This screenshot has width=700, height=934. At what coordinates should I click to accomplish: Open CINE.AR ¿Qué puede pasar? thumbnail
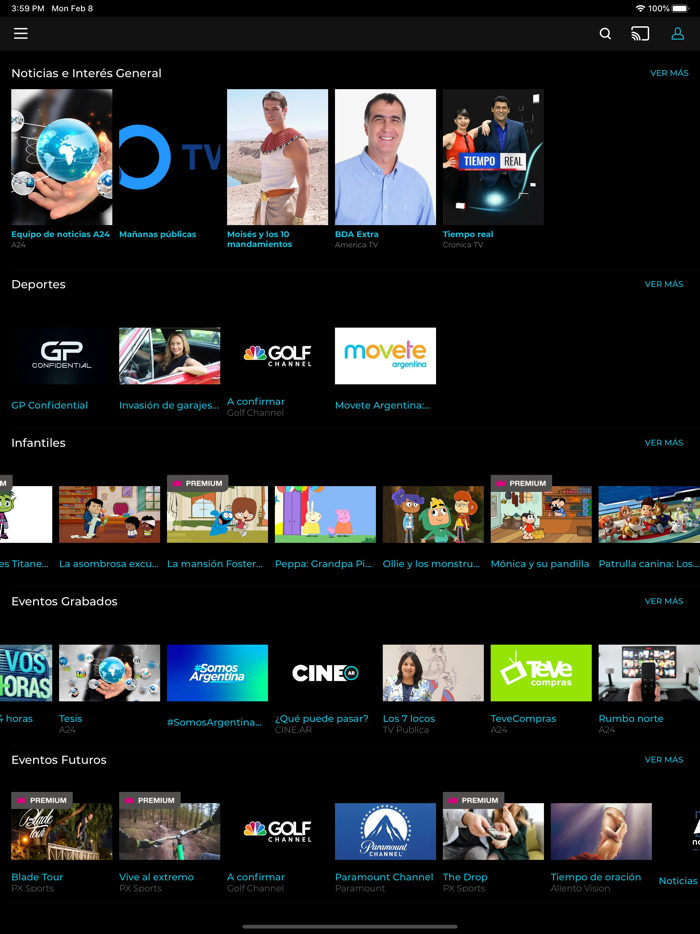click(325, 673)
